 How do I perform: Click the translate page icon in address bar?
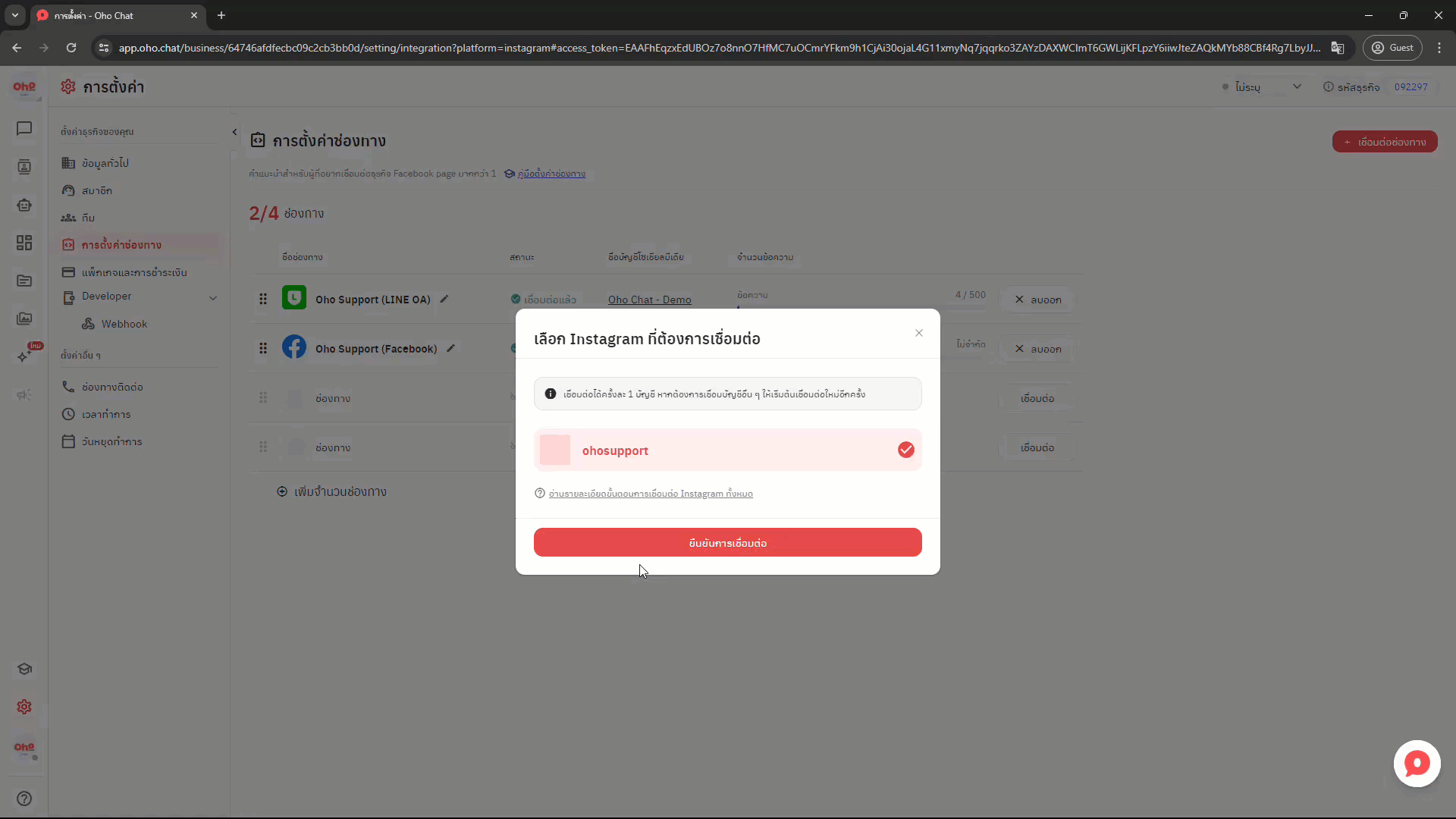coord(1338,48)
